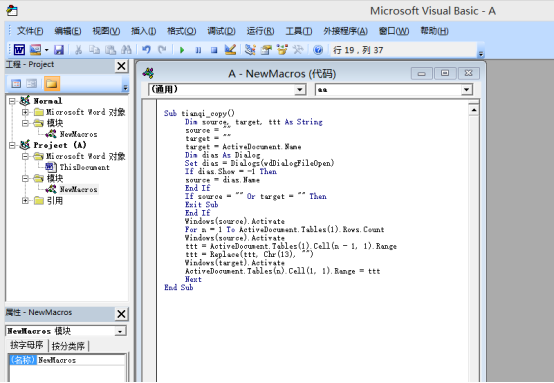Open the 运行(R) menu
554x383 pixels.
(260, 31)
